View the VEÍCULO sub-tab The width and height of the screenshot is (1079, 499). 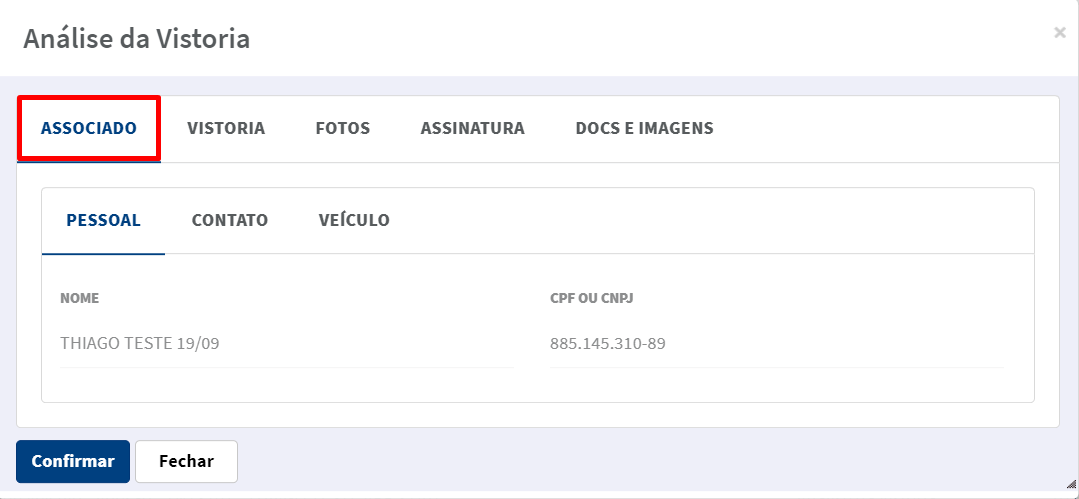point(354,220)
